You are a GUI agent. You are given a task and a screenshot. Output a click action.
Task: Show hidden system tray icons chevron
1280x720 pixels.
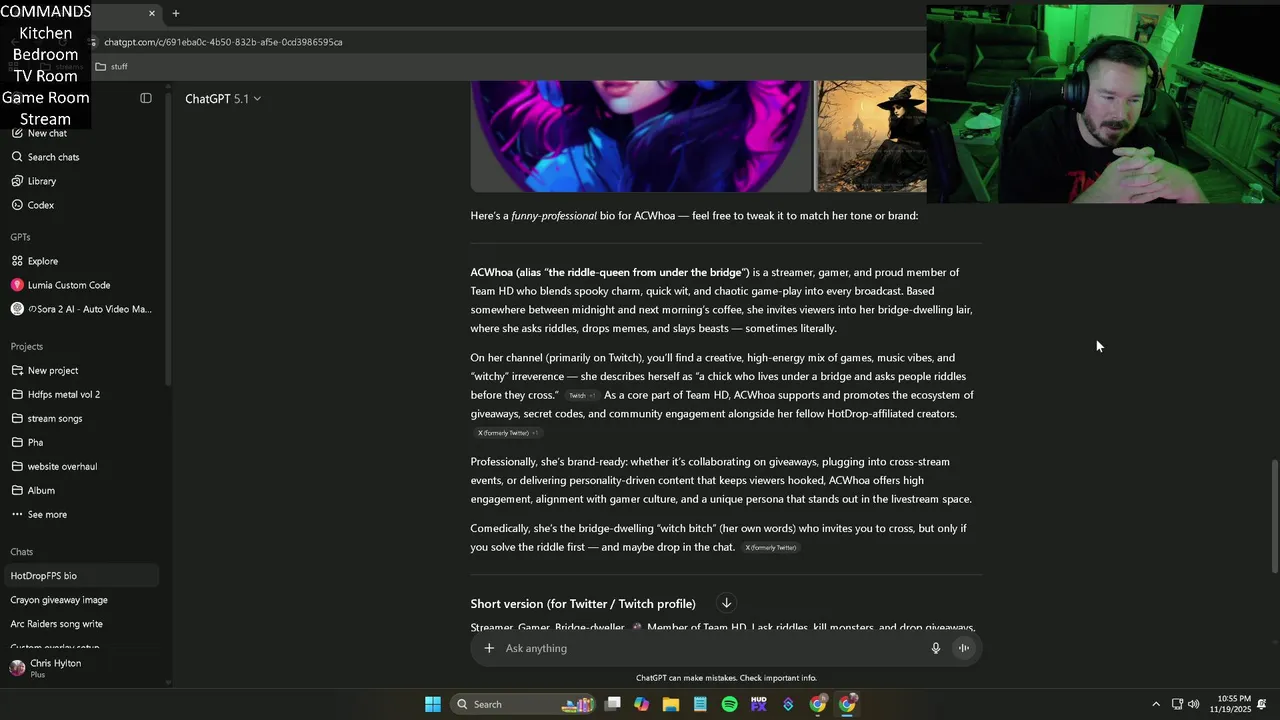(x=1156, y=704)
